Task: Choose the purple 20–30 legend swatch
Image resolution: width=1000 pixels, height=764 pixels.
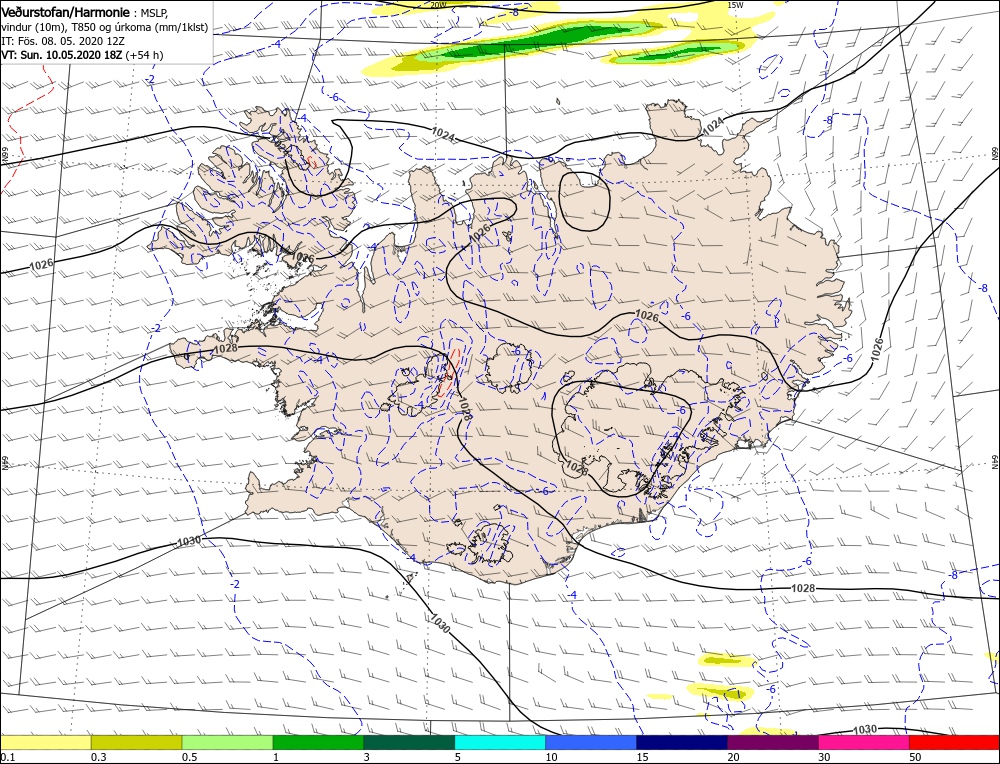Action: [773, 742]
